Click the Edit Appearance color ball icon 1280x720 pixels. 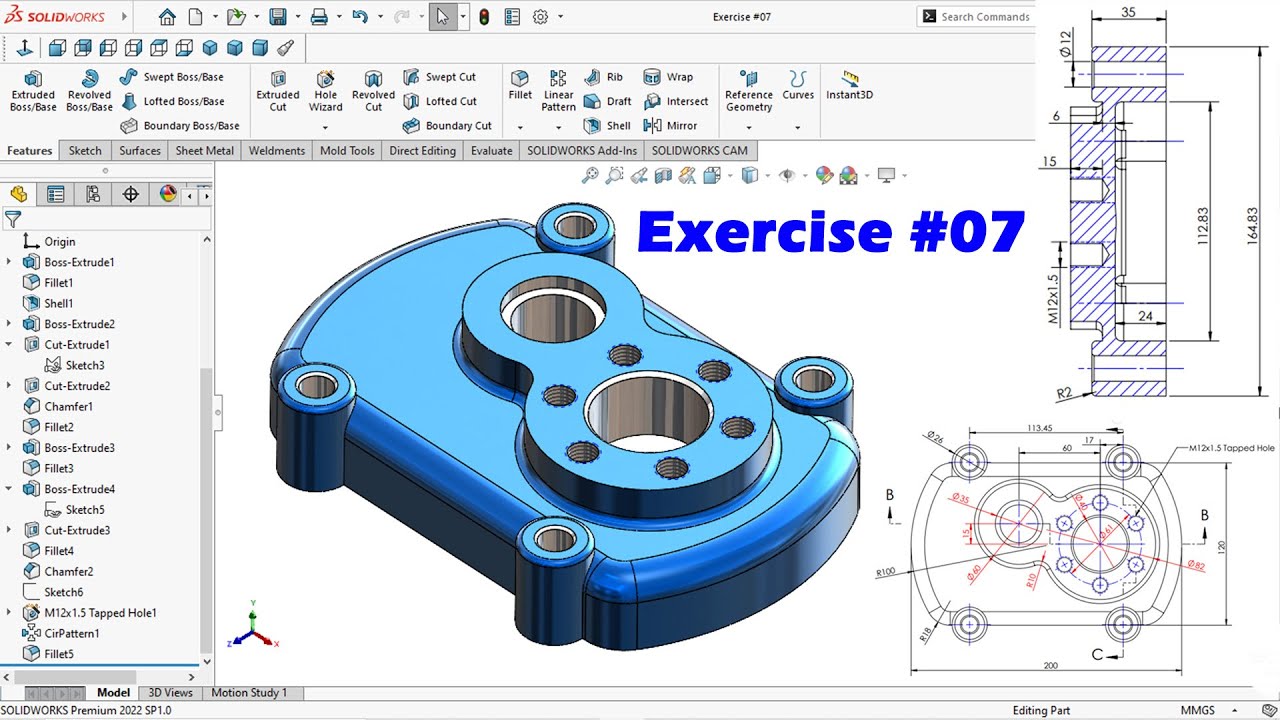[x=824, y=176]
